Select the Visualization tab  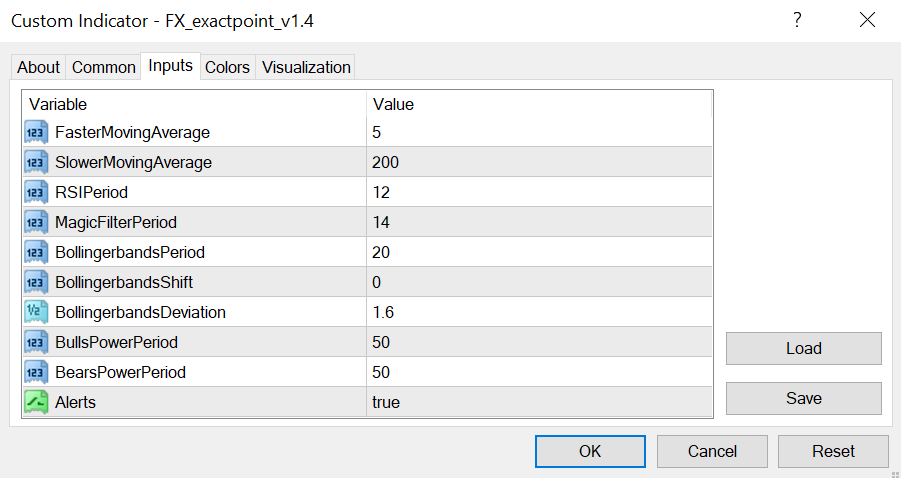(306, 67)
